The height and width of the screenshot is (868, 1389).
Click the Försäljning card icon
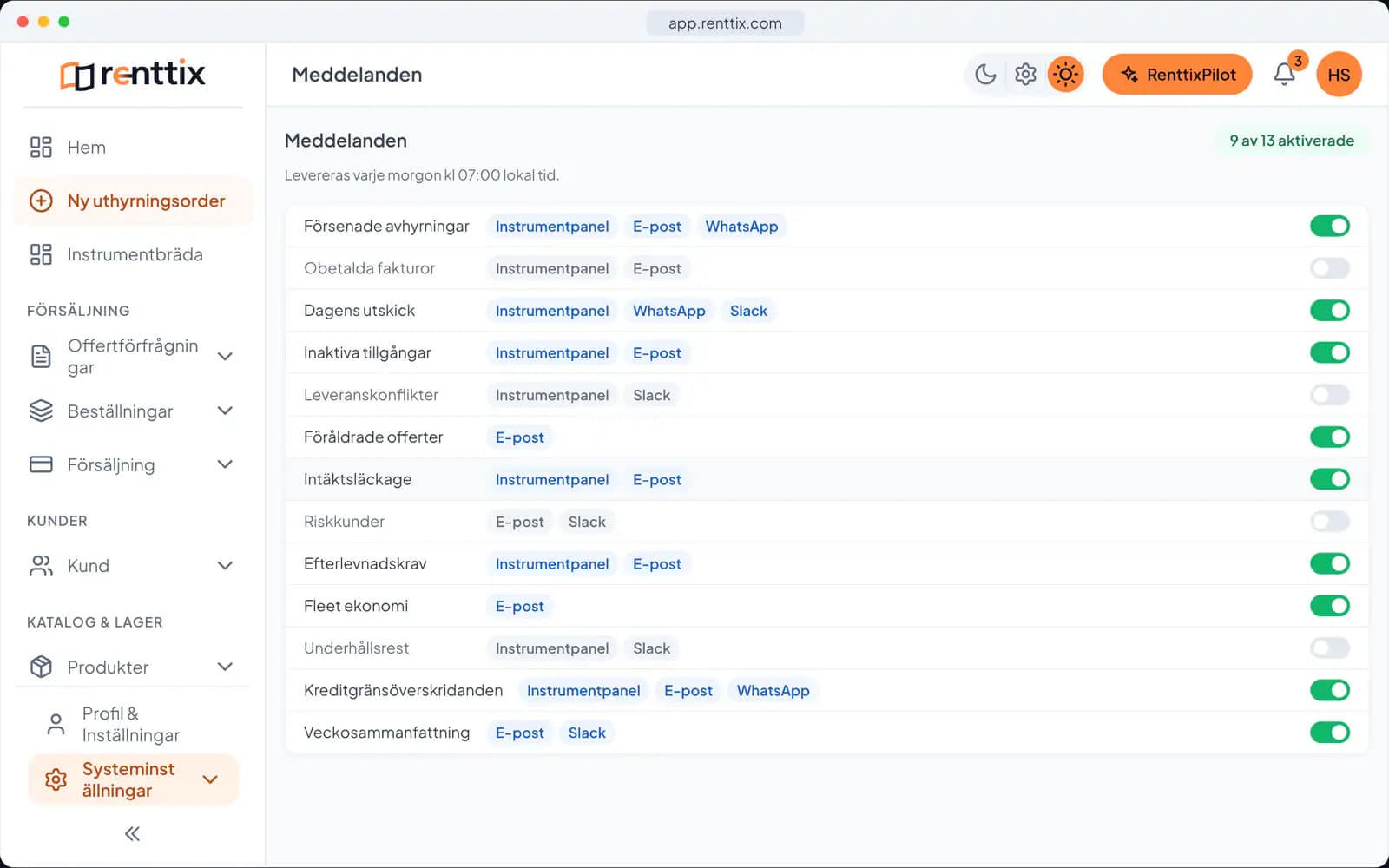(41, 464)
